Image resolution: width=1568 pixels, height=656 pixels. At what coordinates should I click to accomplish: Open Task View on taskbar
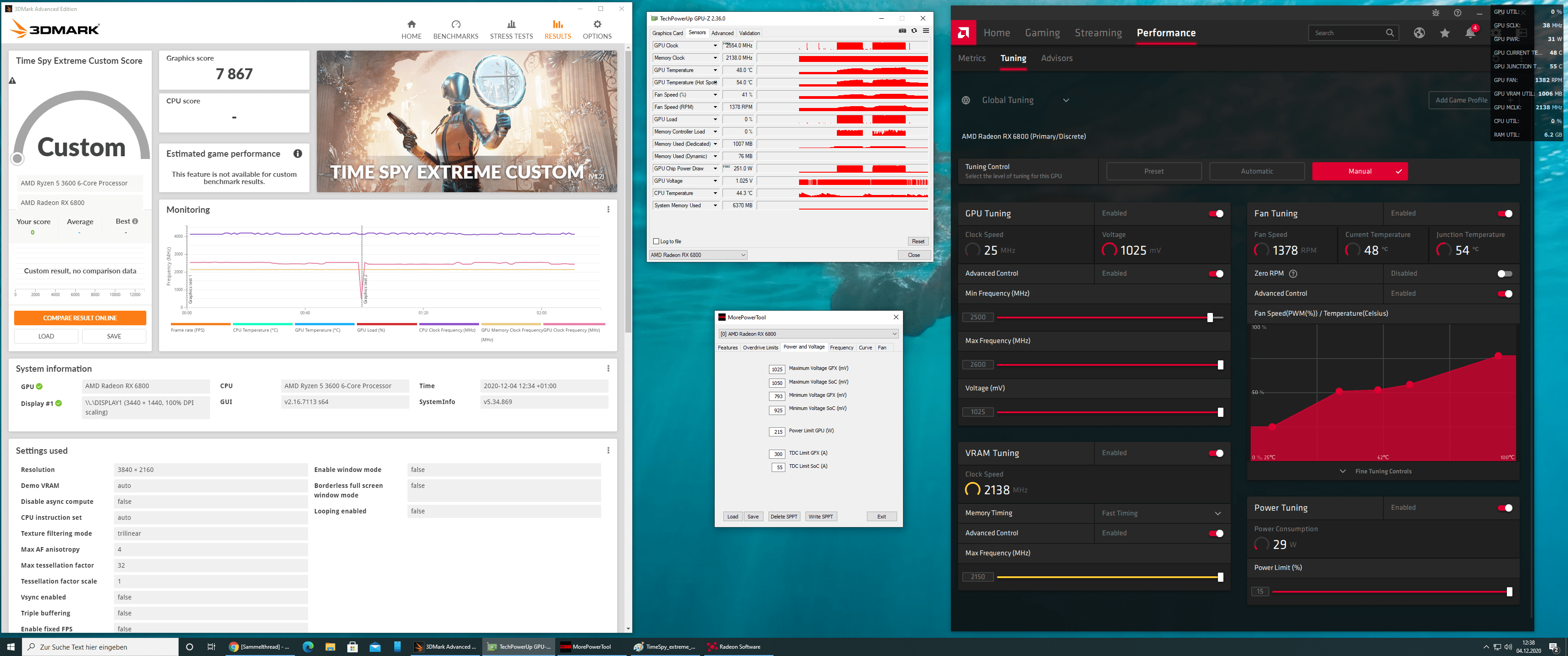(x=211, y=646)
